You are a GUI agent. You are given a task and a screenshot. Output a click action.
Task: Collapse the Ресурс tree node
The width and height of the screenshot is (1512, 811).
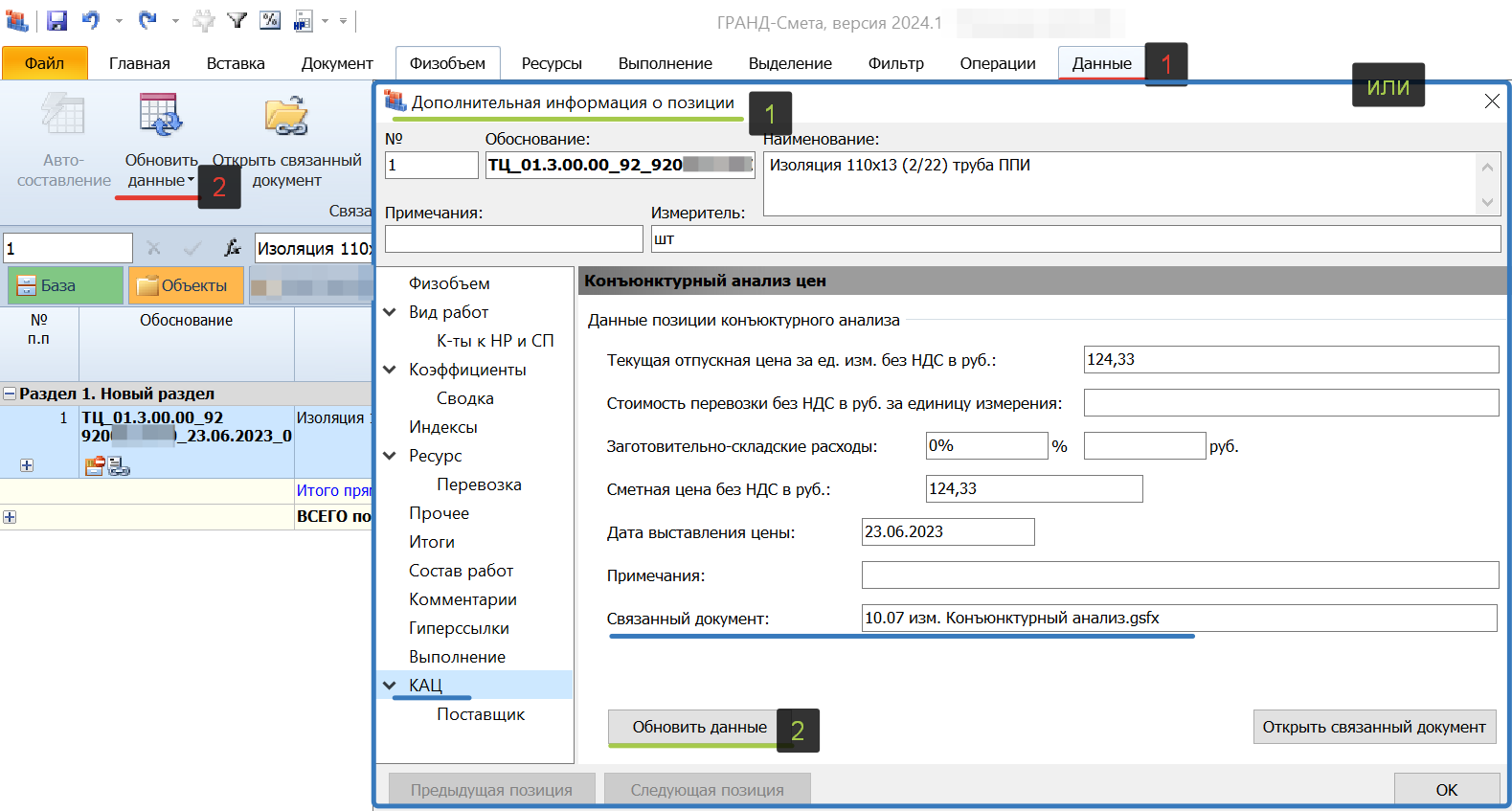(390, 456)
